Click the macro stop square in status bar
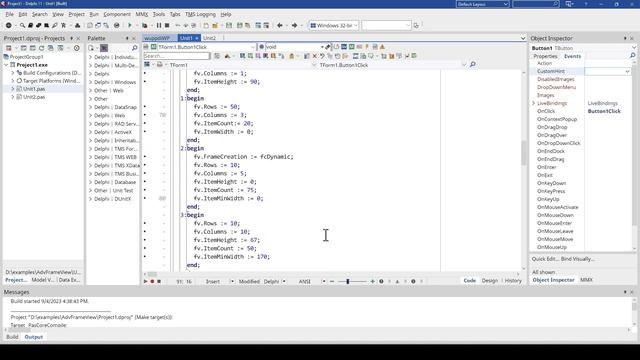The image size is (640, 360). (x=159, y=281)
